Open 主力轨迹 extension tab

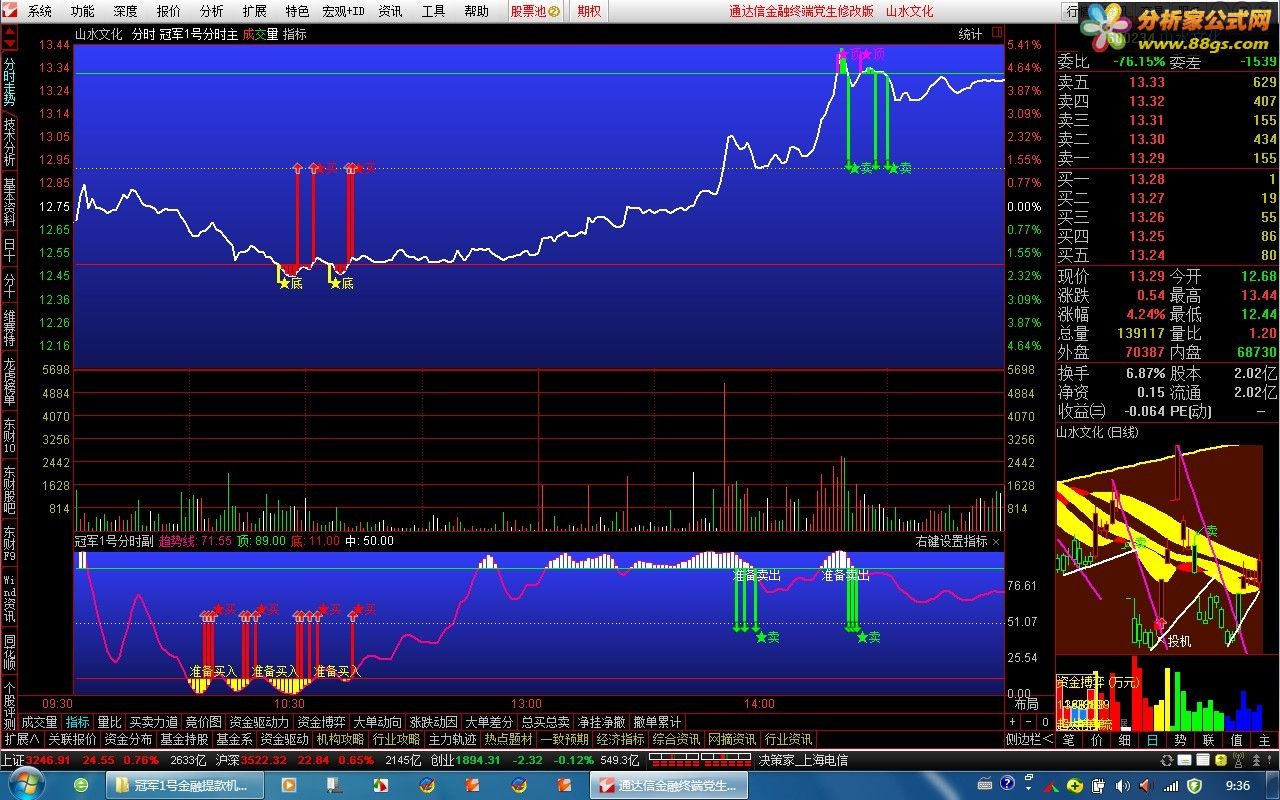(452, 740)
